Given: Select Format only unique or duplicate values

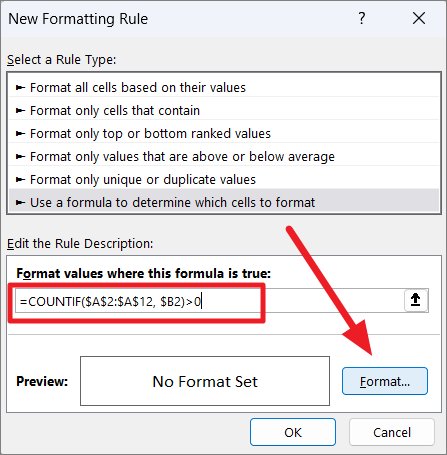Looking at the screenshot, I should coord(224,180).
